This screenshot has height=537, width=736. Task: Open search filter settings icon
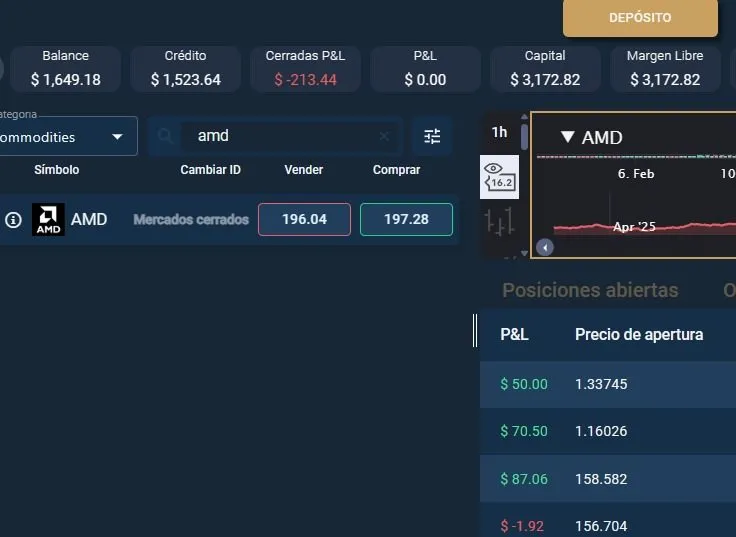coord(432,137)
